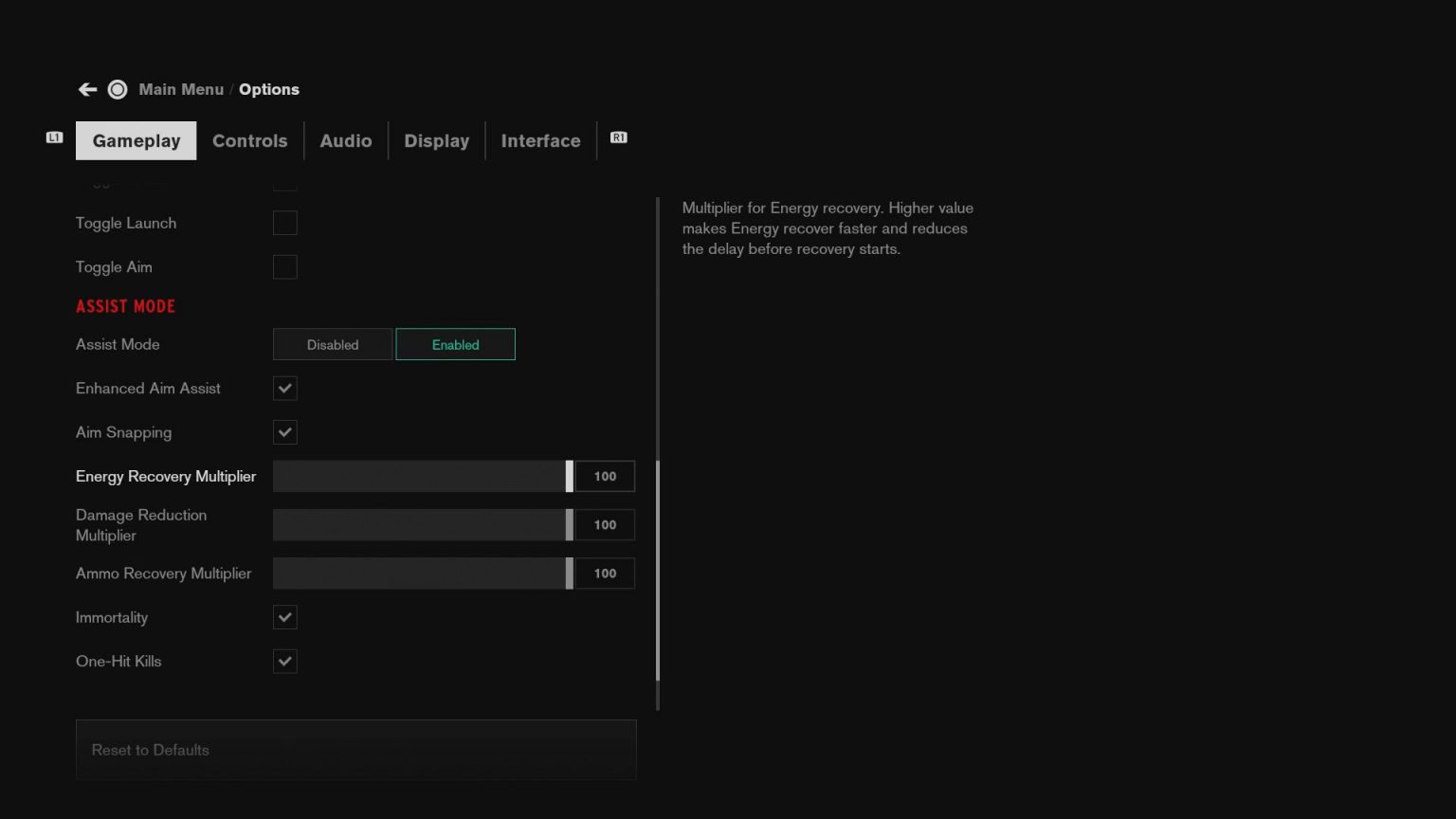Viewport: 1456px width, 819px height.
Task: Switch to the Display tab
Action: [x=436, y=140]
